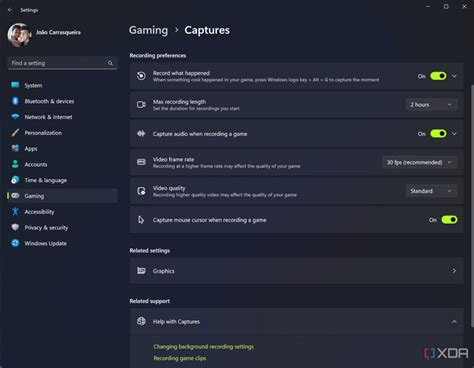Open Bluetooth & devices via its sidebar icon
474x368 pixels.
[x=15, y=101]
